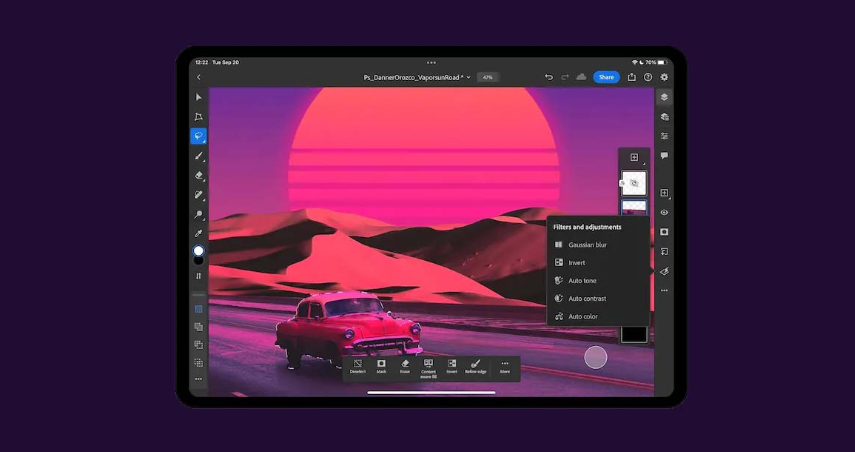Redo the last undone action

pos(565,77)
